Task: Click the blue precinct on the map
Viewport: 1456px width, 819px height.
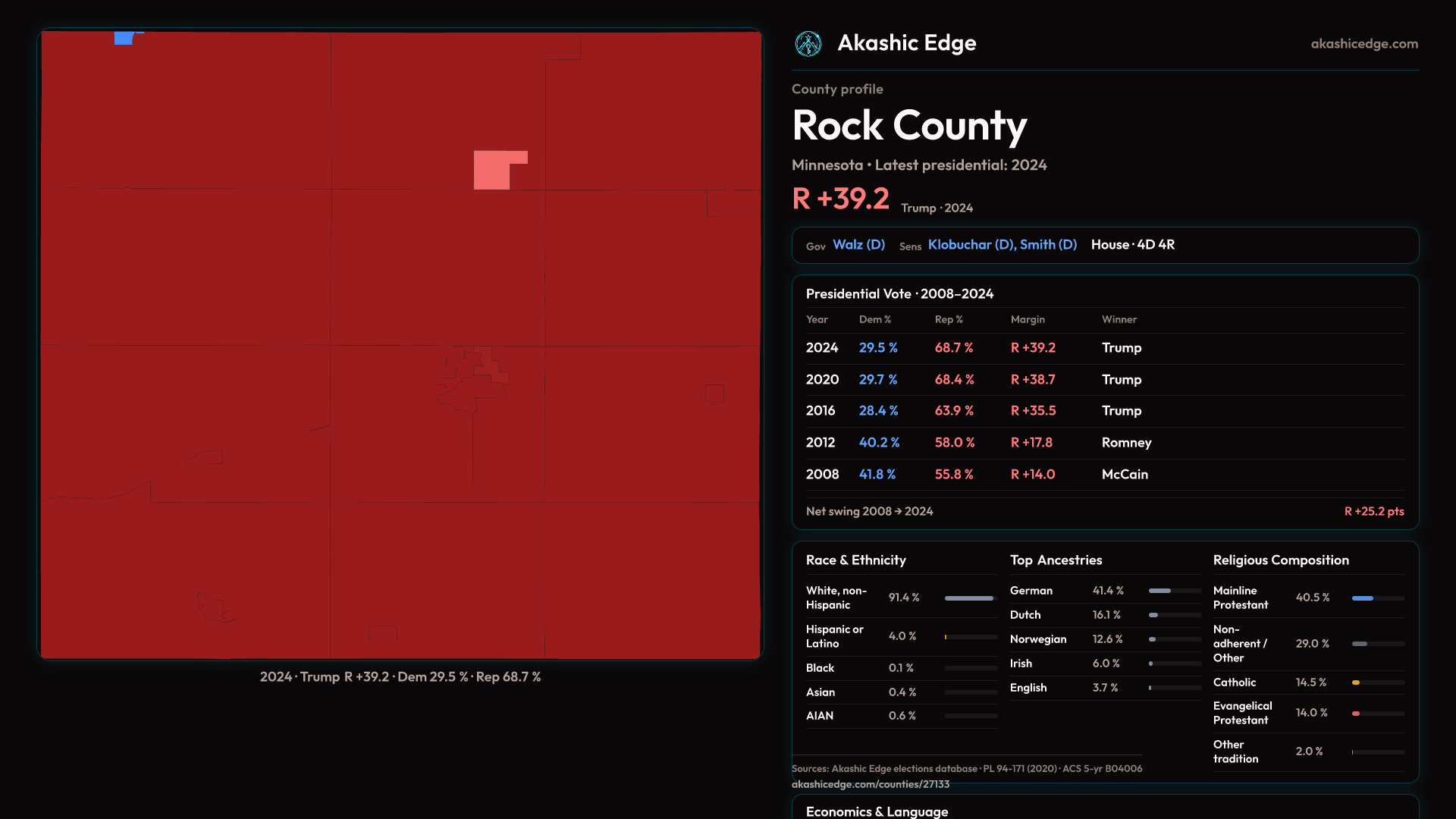Action: pyautogui.click(x=124, y=38)
